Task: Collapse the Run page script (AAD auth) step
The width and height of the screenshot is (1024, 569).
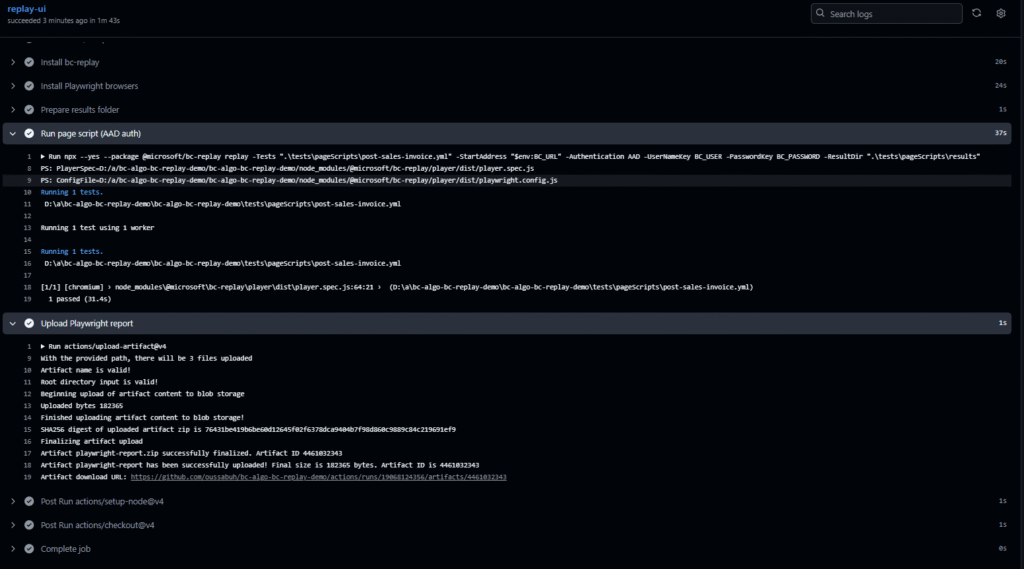Action: (x=13, y=133)
